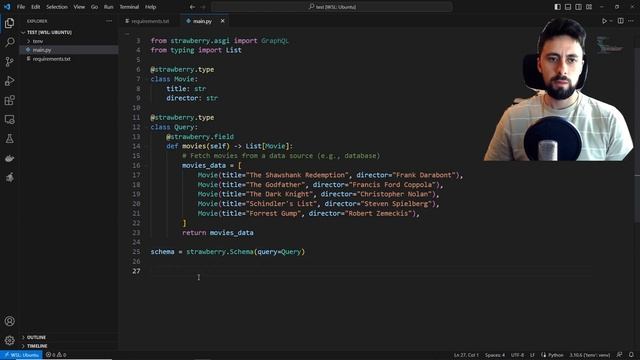Open the Remote Explorer view

tap(9, 119)
